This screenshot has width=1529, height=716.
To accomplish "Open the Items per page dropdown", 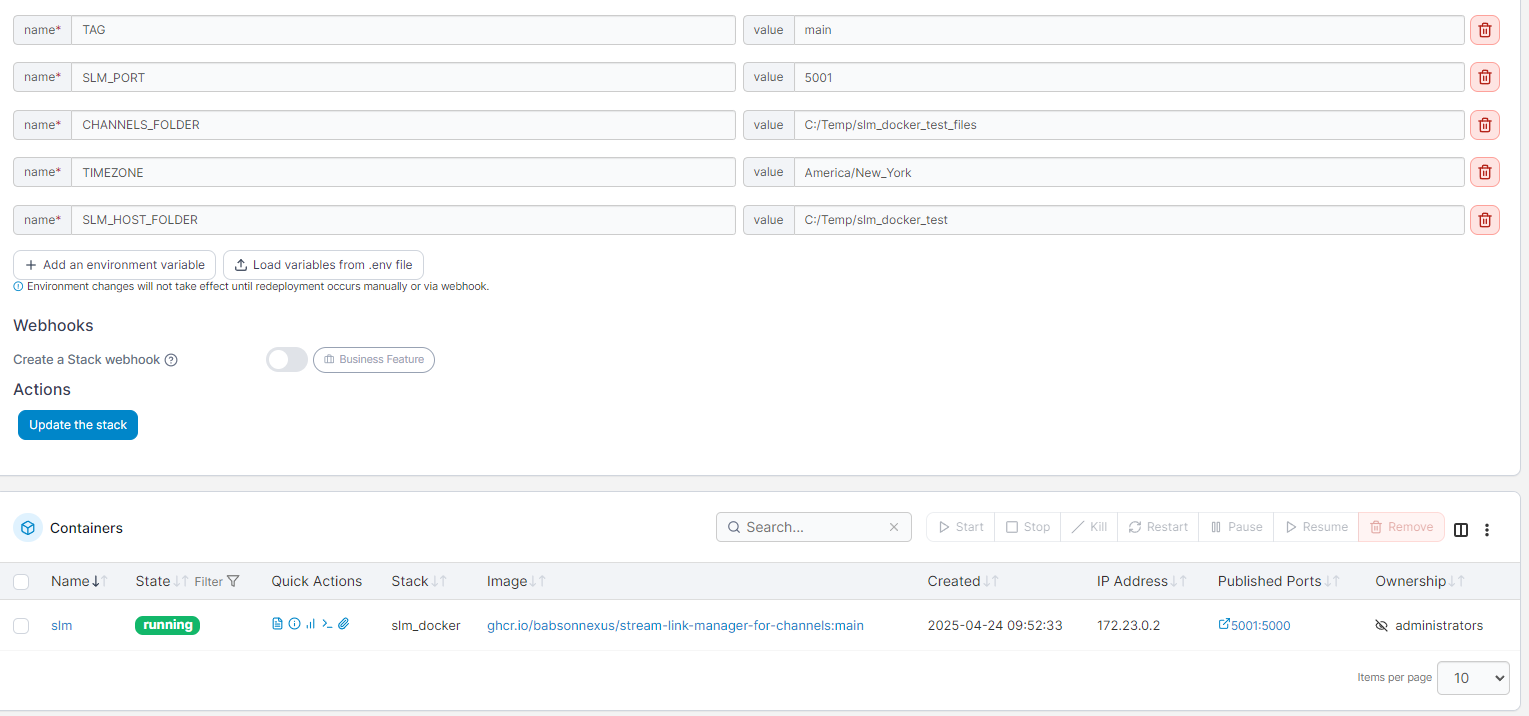I will click(x=1472, y=678).
